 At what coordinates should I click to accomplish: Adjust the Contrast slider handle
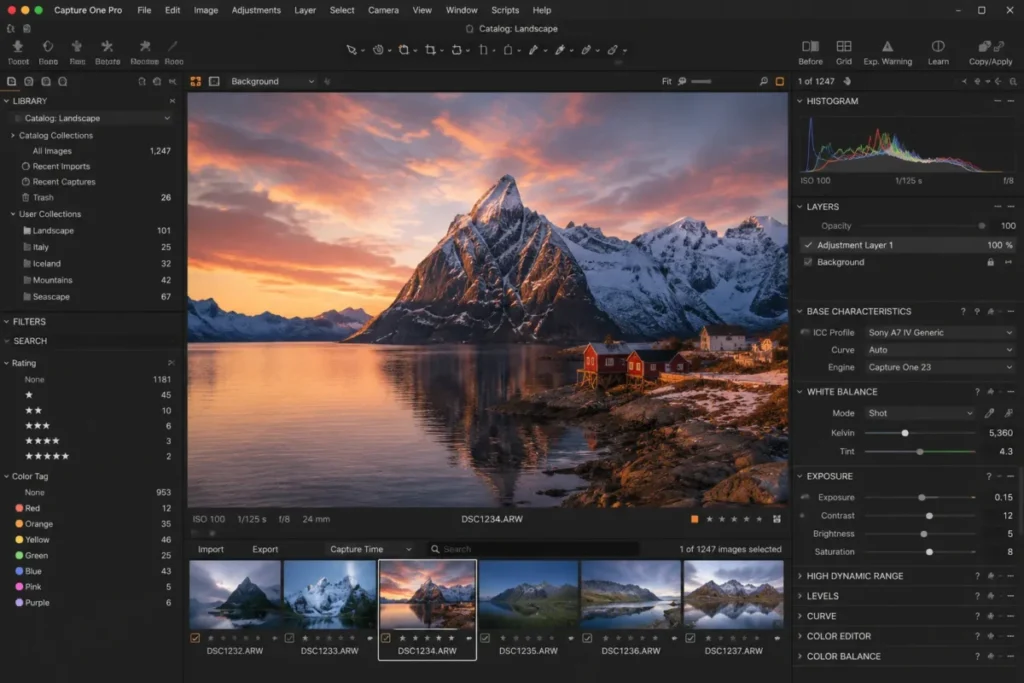pyautogui.click(x=929, y=516)
